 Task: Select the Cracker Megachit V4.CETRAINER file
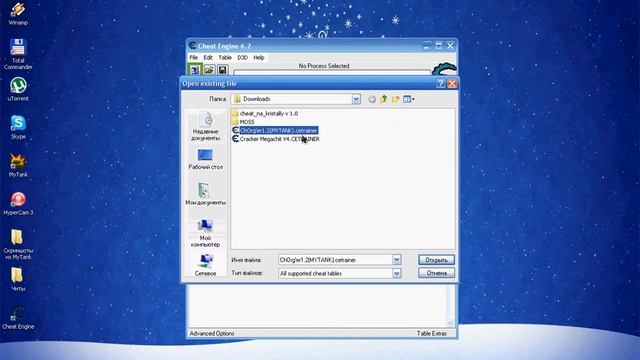pos(276,139)
